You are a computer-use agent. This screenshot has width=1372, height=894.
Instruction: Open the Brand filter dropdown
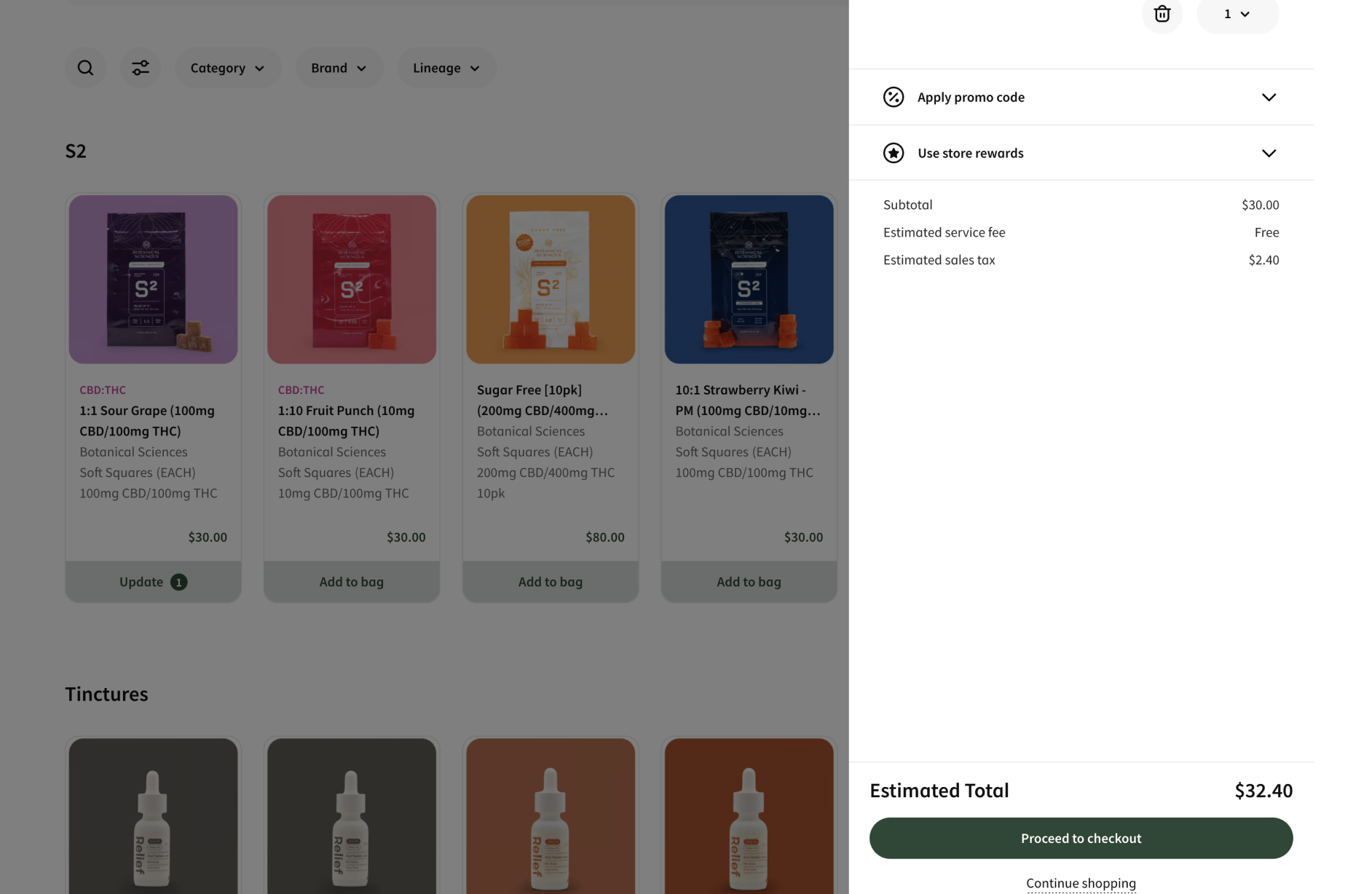[339, 68]
